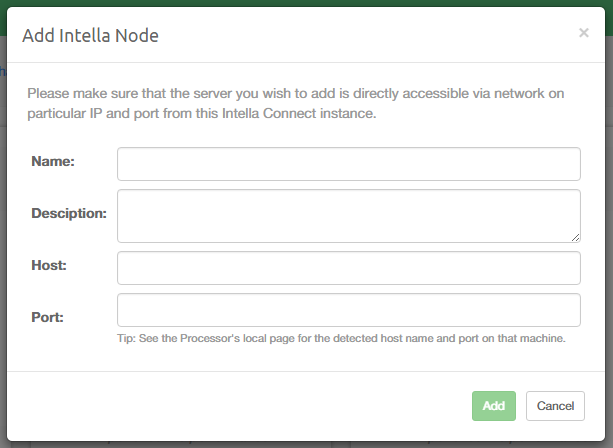The height and width of the screenshot is (448, 613).
Task: Select the Port input field
Action: pyautogui.click(x=348, y=310)
